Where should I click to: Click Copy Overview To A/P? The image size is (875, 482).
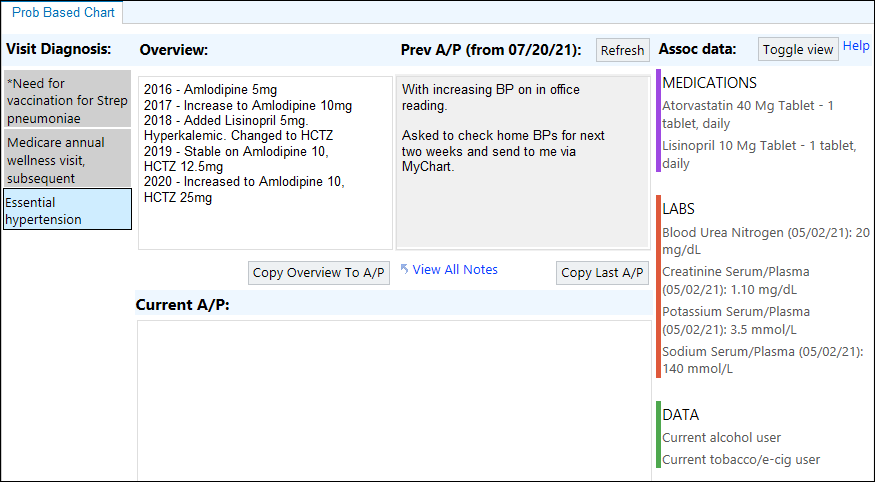pos(319,273)
